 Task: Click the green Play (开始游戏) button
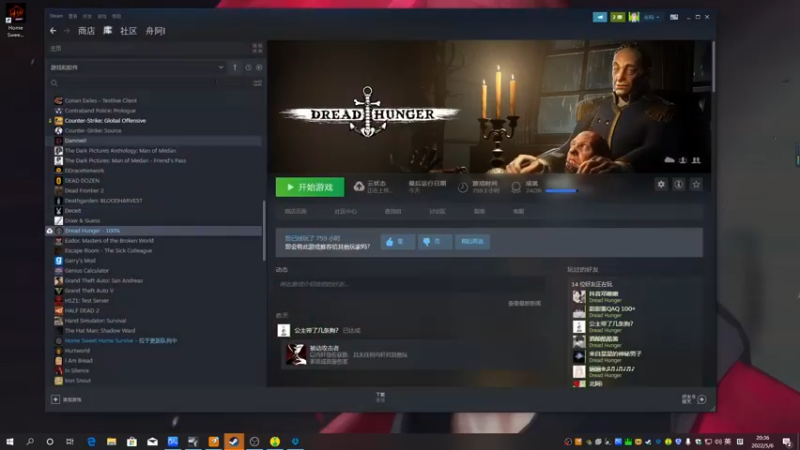click(310, 187)
